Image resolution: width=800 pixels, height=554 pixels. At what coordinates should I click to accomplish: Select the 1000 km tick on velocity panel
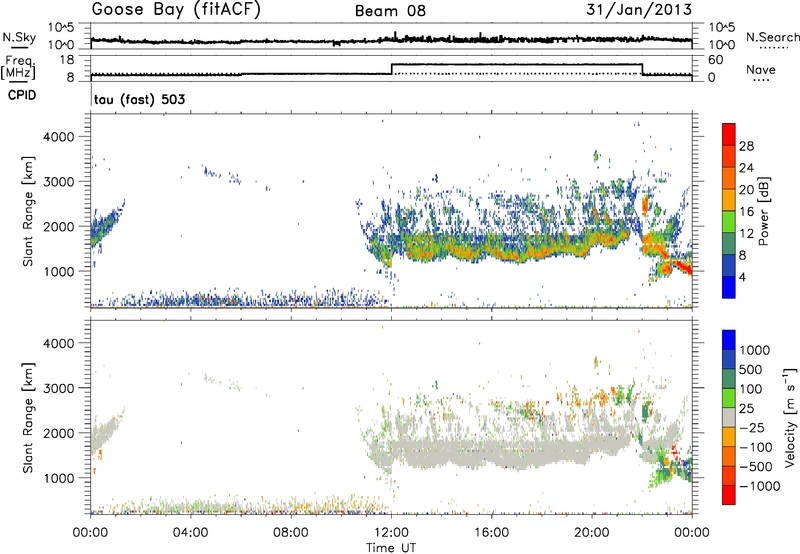point(59,478)
